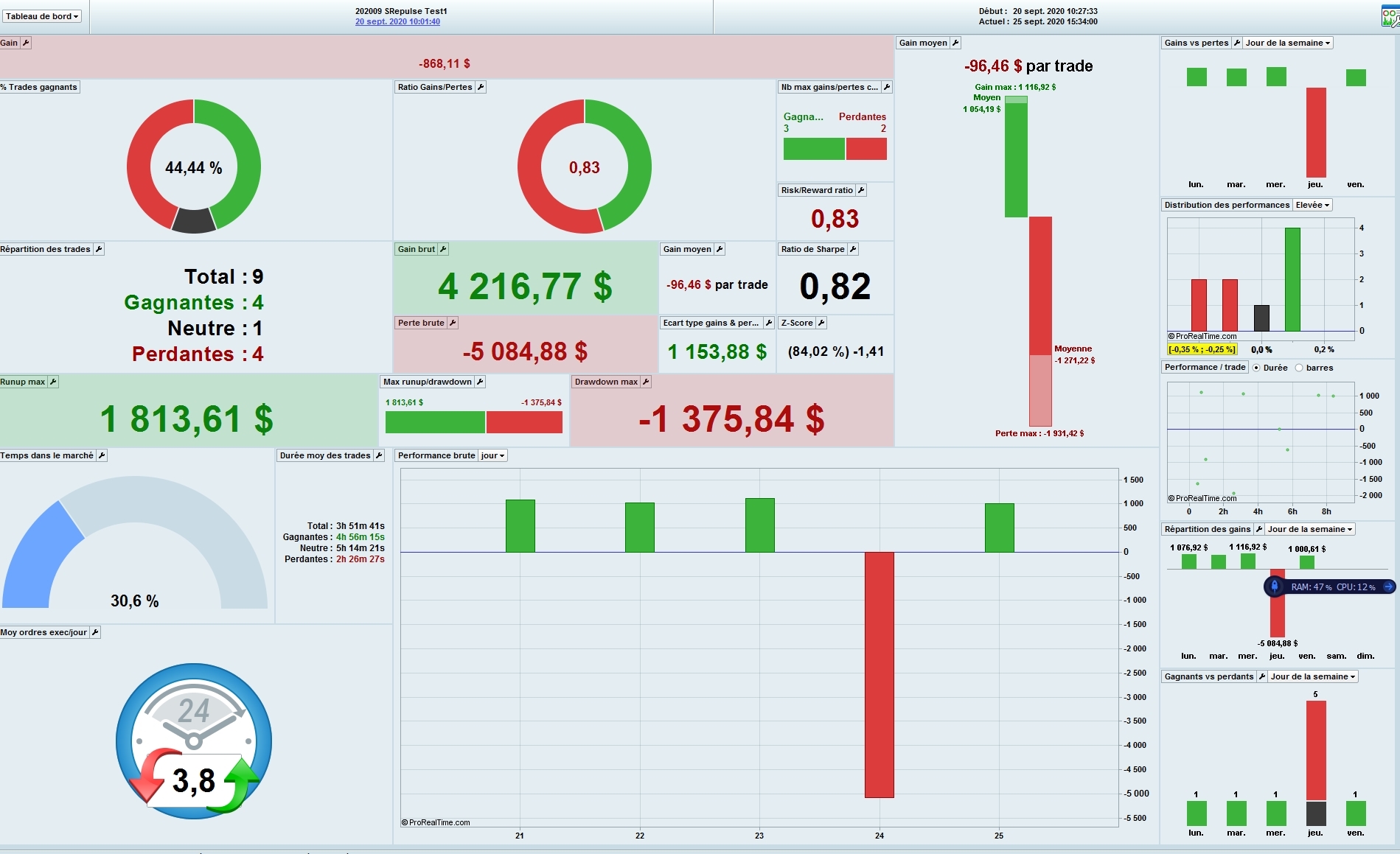Click the Z-Score value (84,02 %) -1,41
This screenshot has width=1400, height=854.
pyautogui.click(x=836, y=351)
